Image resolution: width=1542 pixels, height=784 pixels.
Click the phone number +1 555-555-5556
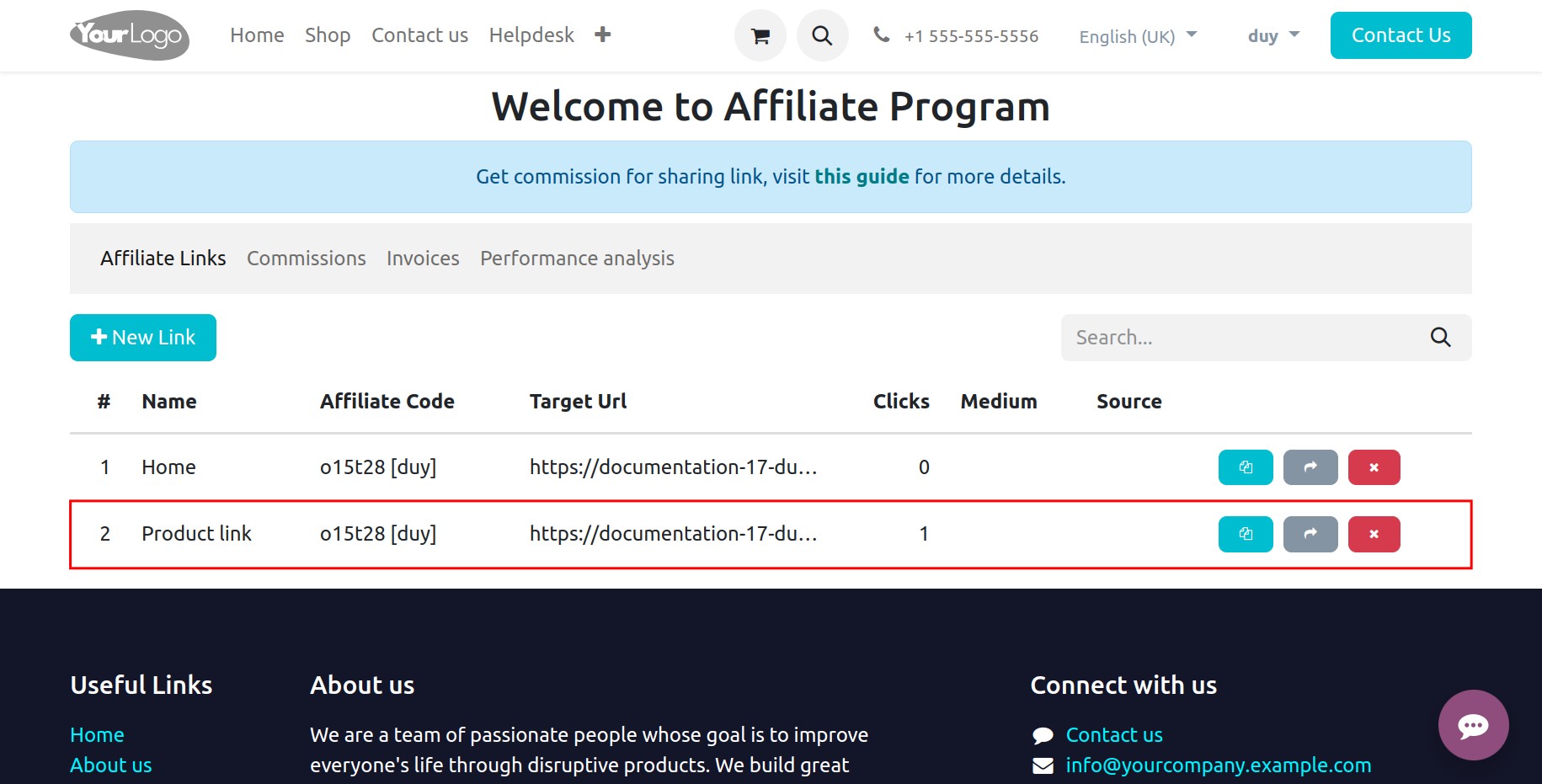click(971, 36)
